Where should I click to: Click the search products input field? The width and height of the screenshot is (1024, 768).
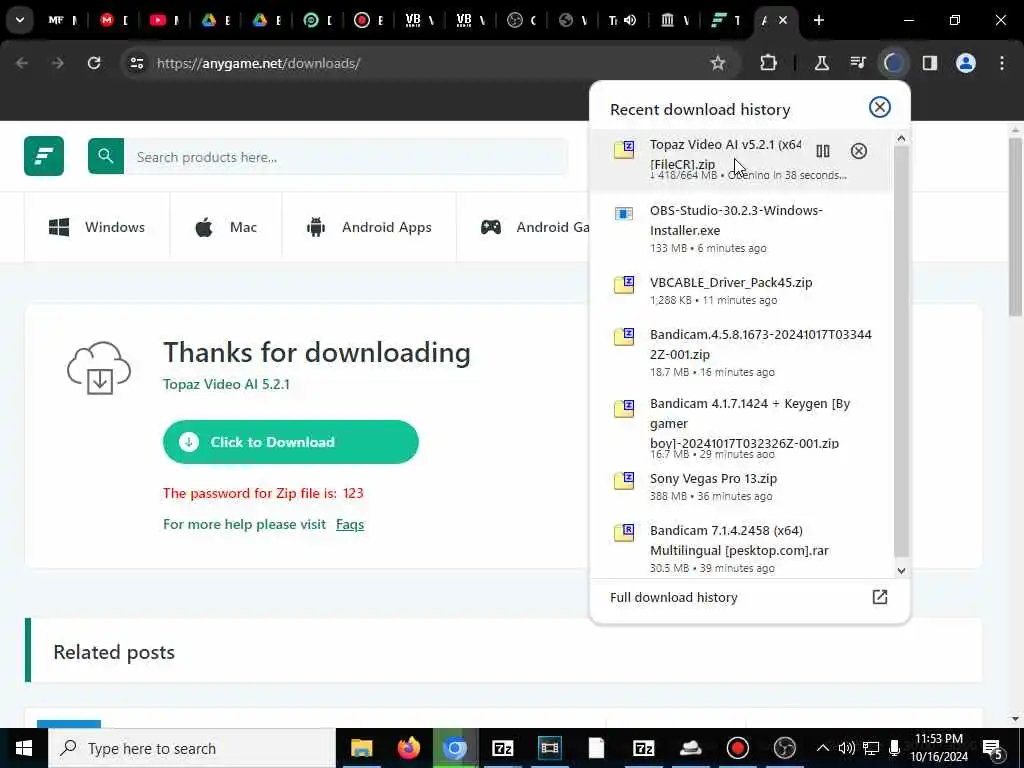[x=345, y=157]
